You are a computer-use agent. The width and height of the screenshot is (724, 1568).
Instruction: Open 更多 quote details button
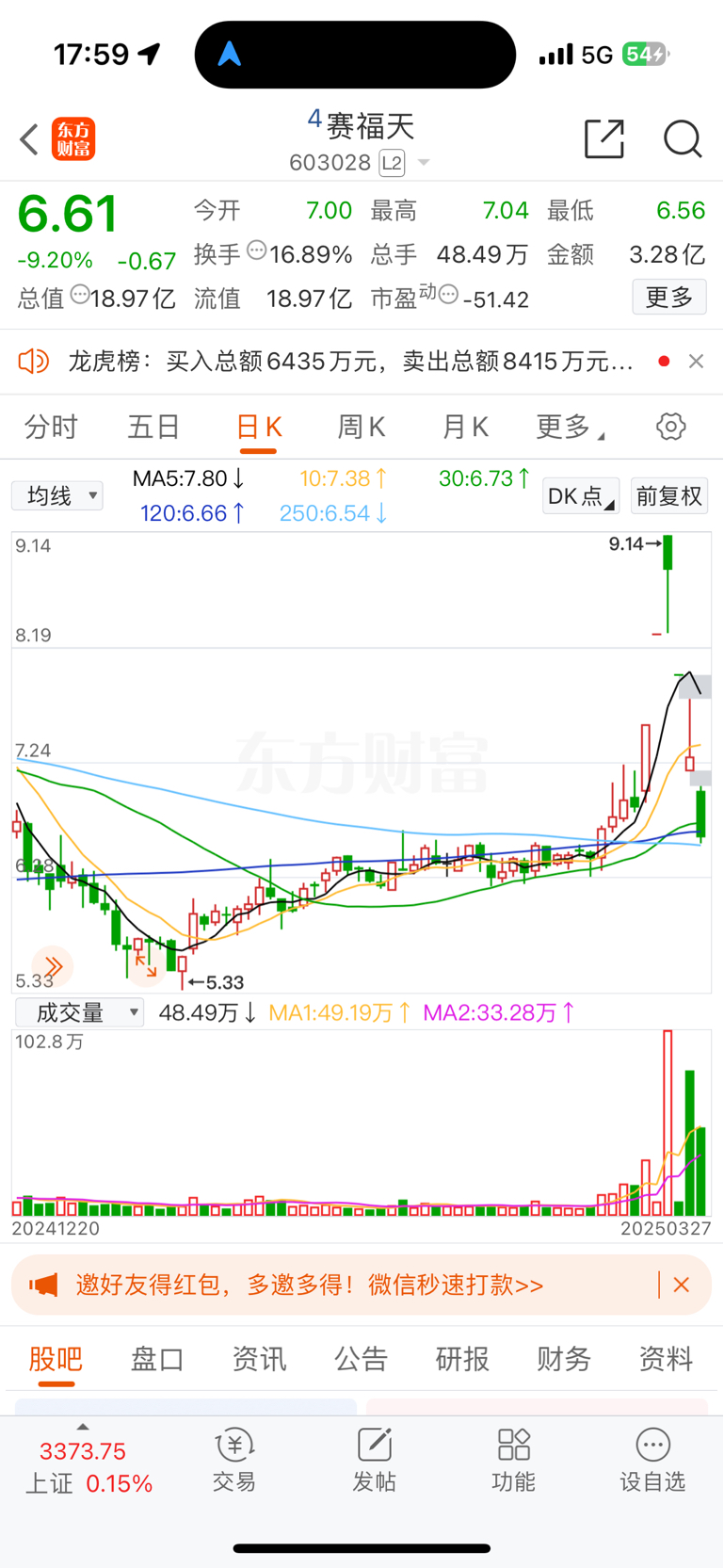(669, 298)
